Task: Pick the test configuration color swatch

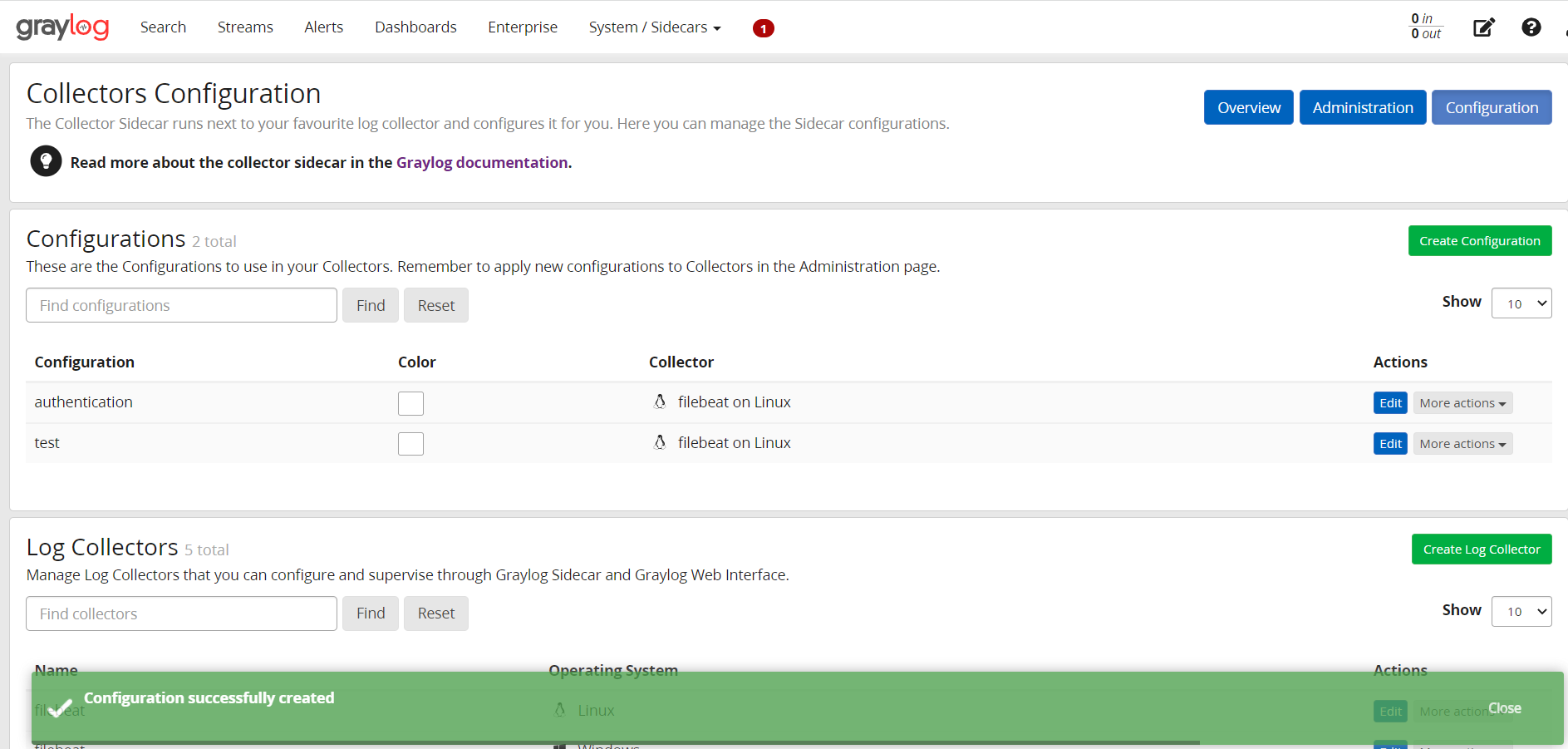Action: point(410,444)
